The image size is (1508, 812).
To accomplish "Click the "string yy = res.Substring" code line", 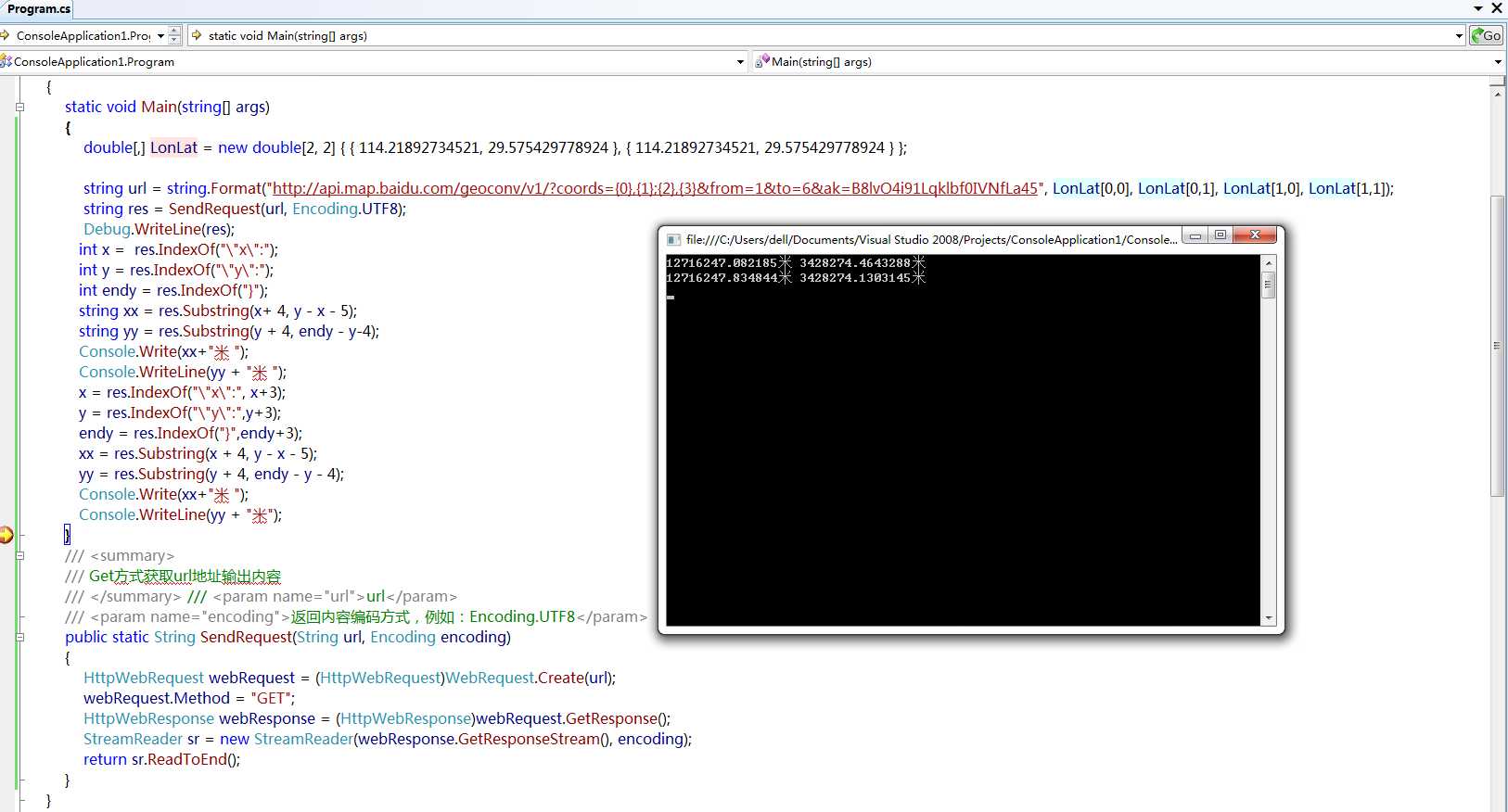I will (x=229, y=331).
